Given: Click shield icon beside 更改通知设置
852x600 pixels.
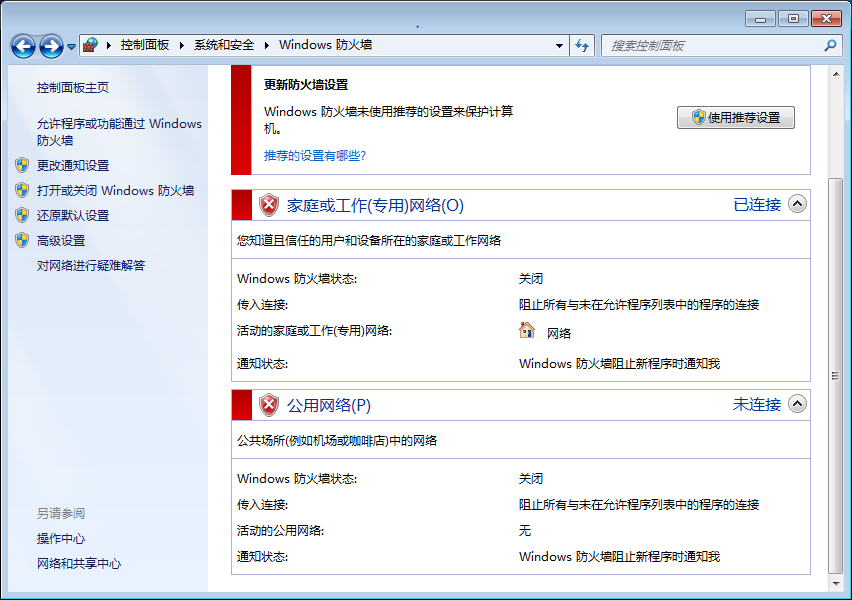Looking at the screenshot, I should 22,165.
